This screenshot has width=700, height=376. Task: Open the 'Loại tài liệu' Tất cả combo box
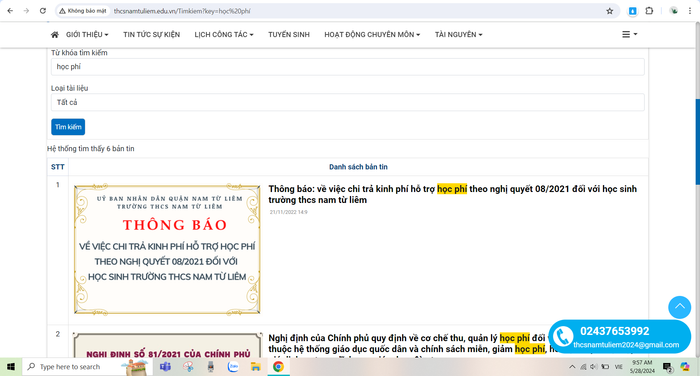click(347, 102)
